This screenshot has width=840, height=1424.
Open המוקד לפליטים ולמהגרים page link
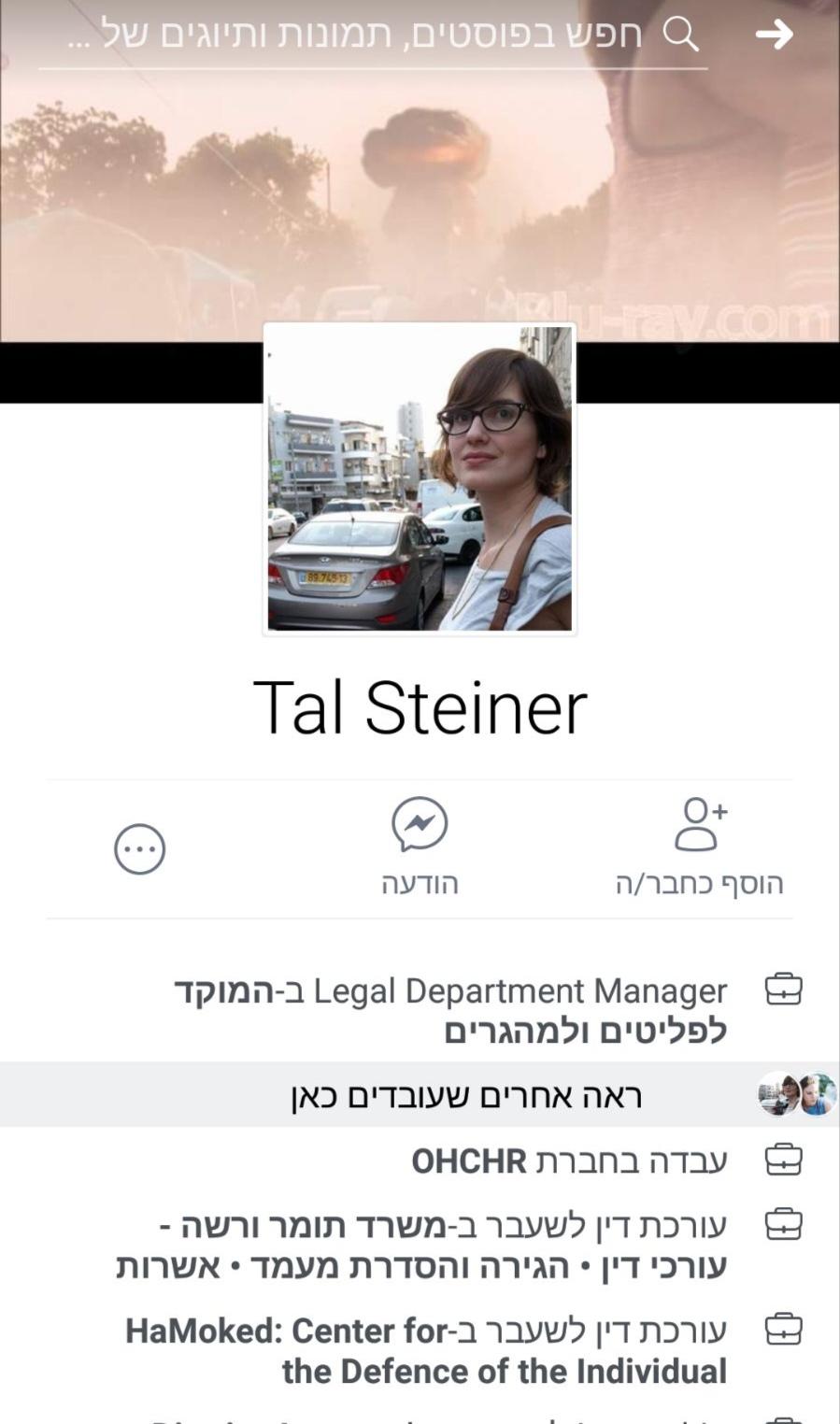click(x=452, y=1011)
